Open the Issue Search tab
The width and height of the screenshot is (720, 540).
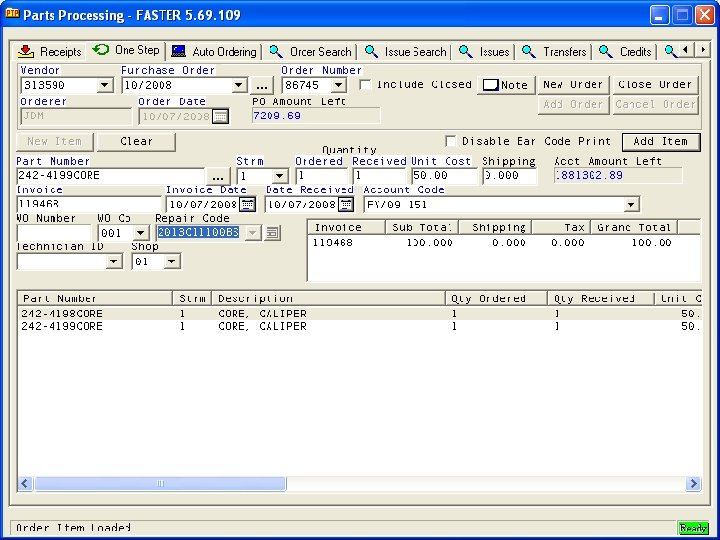point(405,51)
